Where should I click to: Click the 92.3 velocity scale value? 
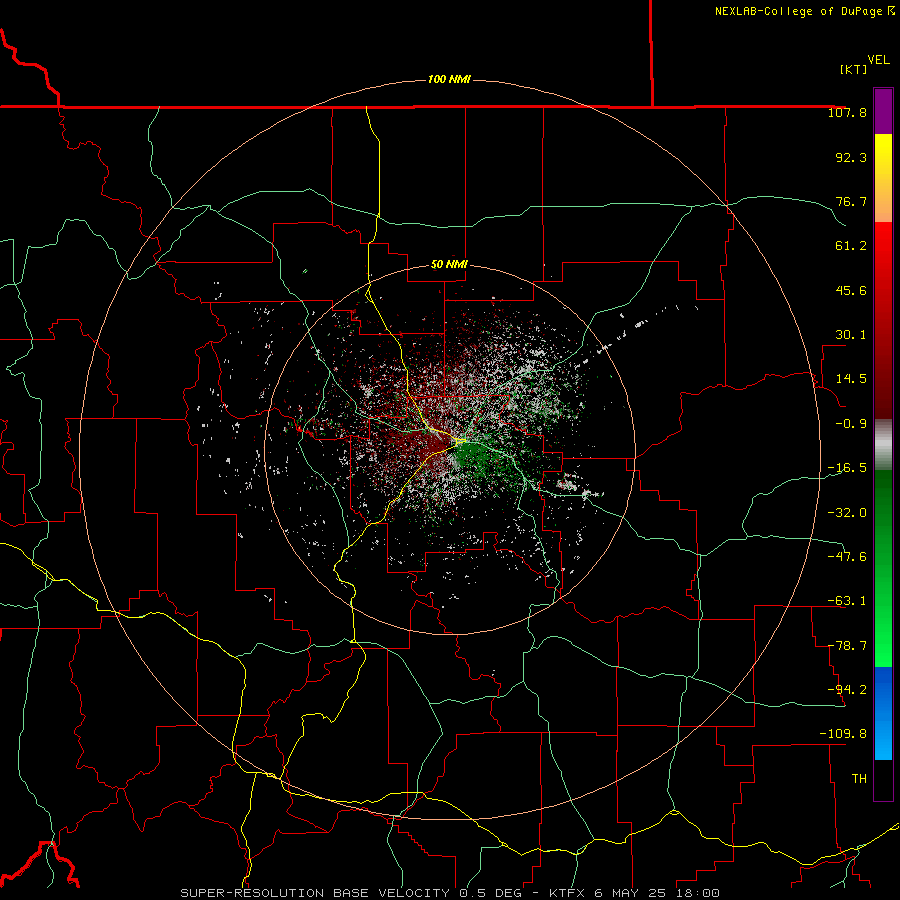tap(851, 157)
